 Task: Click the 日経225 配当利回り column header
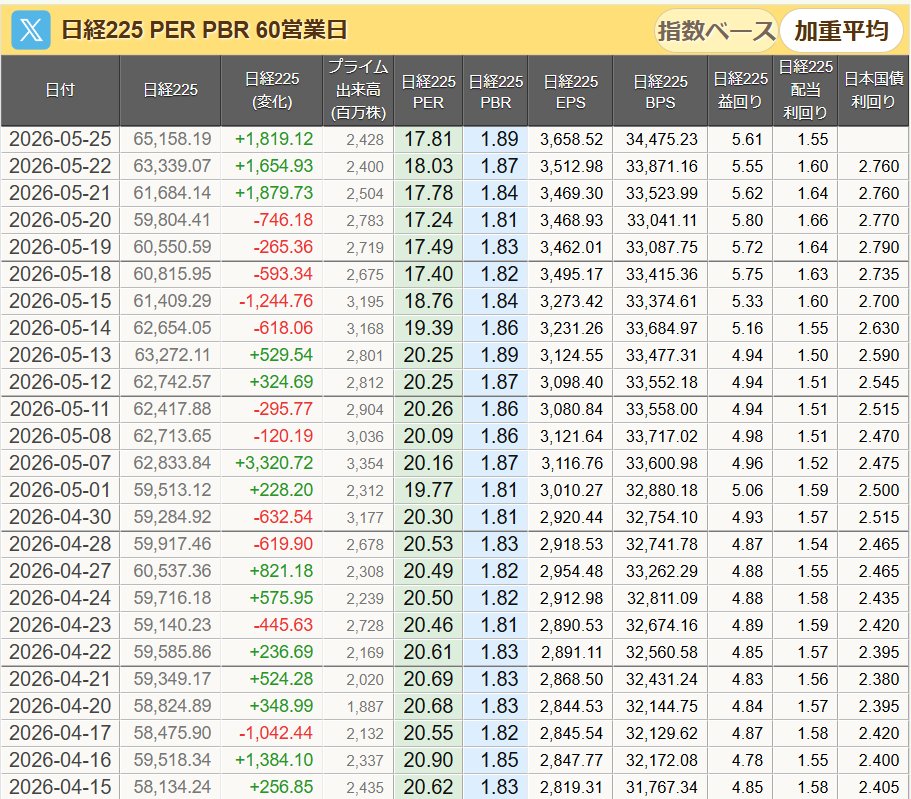click(805, 90)
